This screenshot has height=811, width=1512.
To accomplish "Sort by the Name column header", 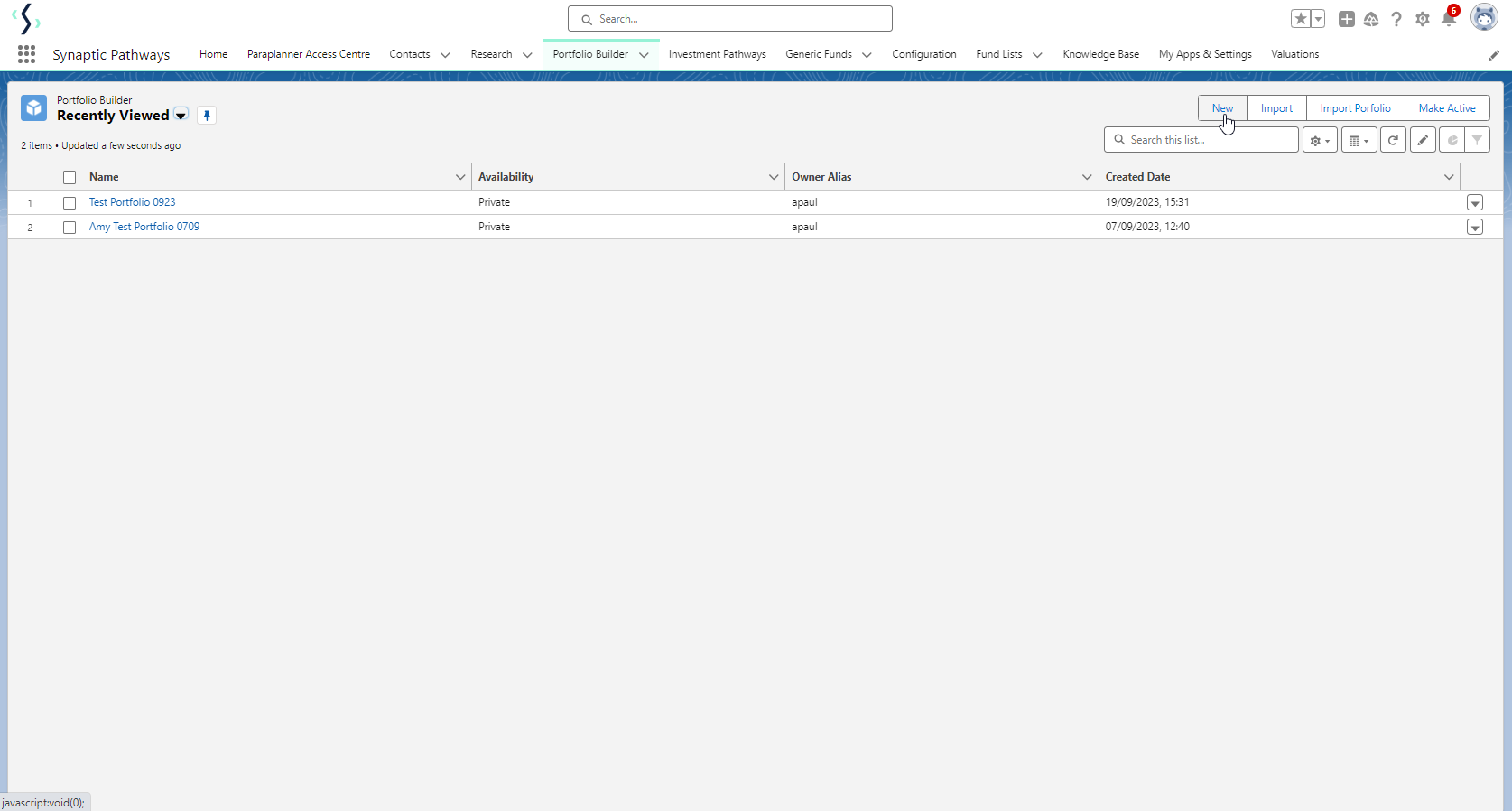I will (x=104, y=177).
